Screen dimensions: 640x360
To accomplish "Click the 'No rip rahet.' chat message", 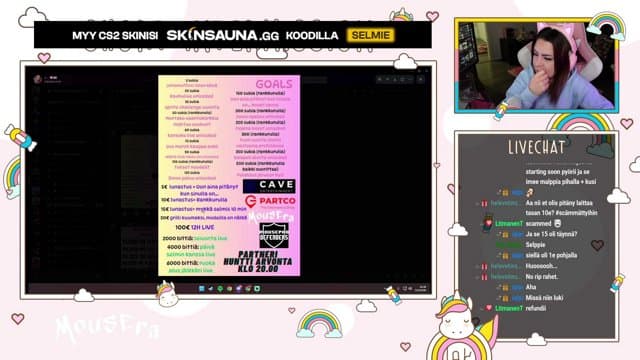I will 542,277.
